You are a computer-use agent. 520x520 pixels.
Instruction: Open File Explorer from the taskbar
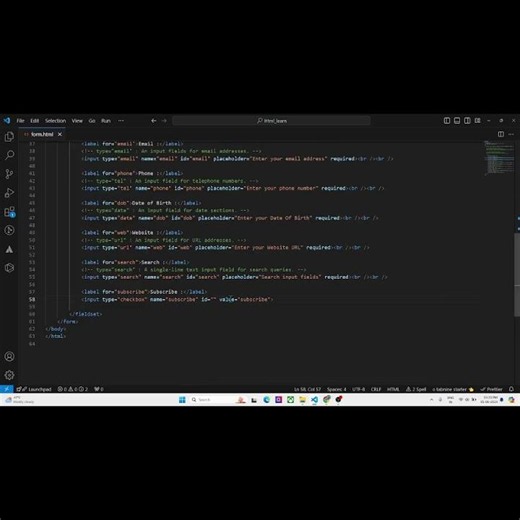[303, 400]
